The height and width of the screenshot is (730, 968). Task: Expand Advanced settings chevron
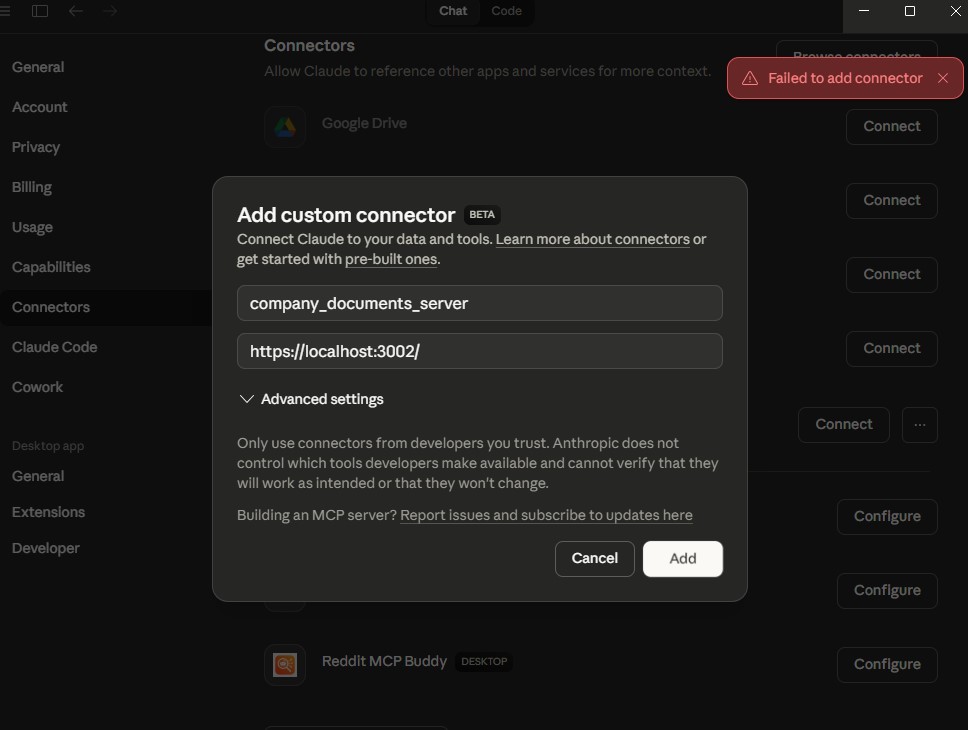pyautogui.click(x=246, y=399)
